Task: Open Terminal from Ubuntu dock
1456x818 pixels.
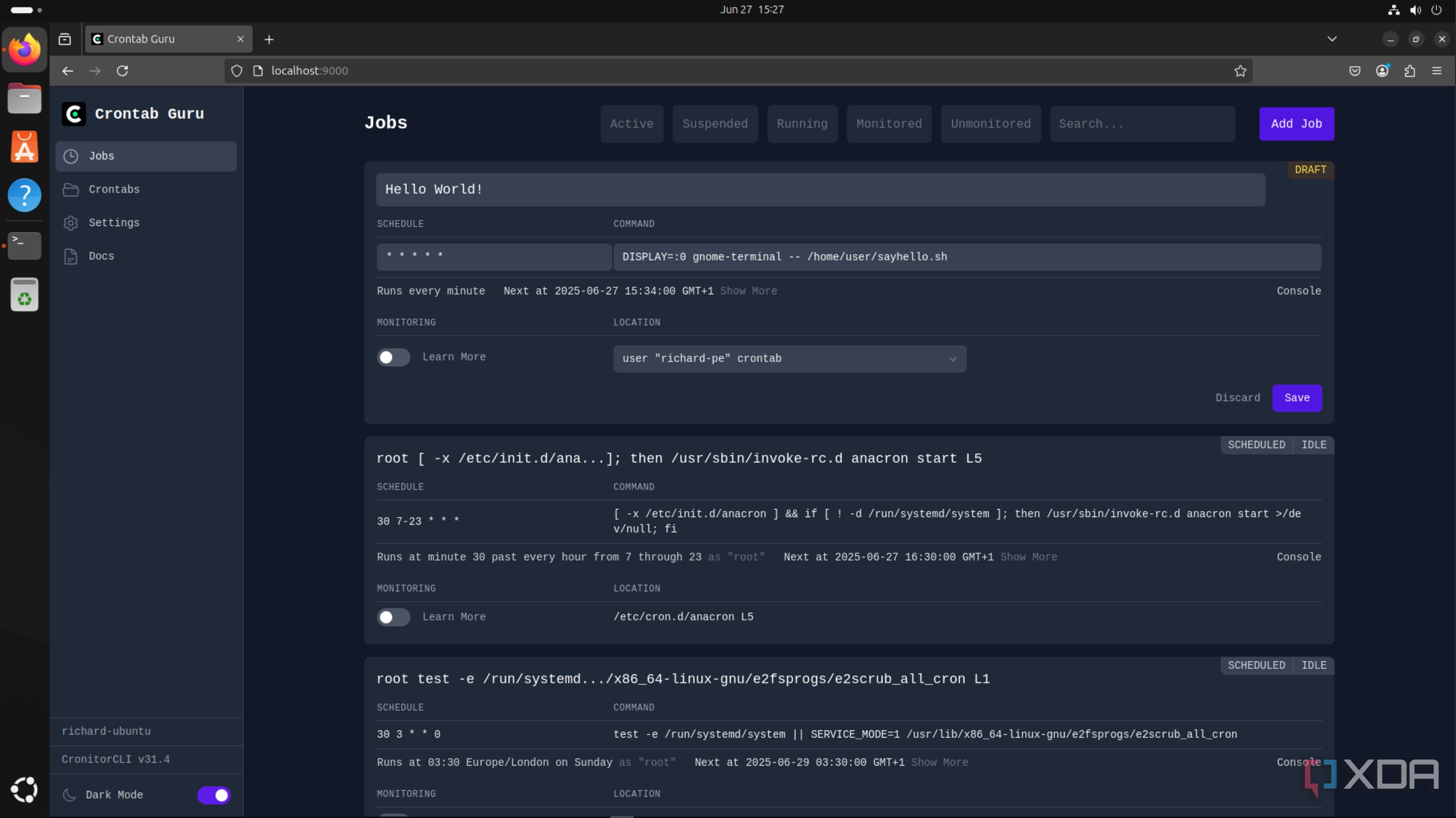Action: coord(24,245)
